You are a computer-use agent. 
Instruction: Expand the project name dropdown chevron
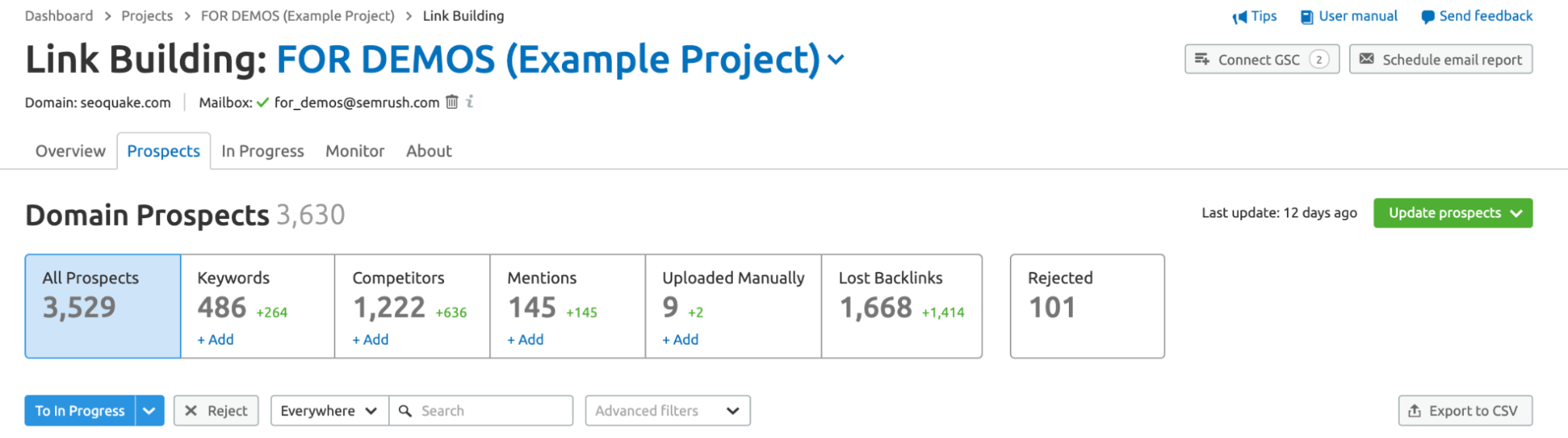pos(836,60)
